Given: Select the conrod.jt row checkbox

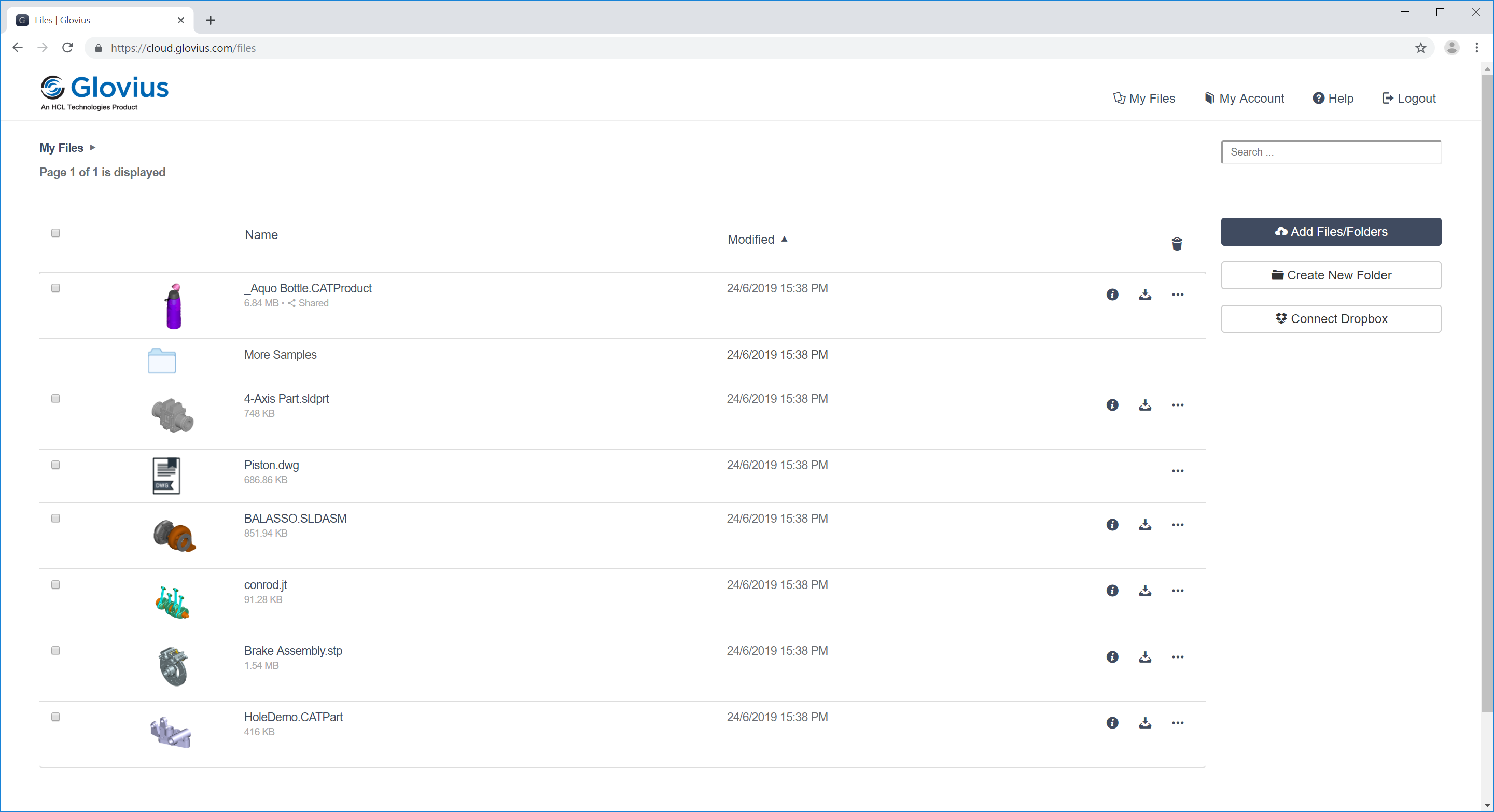Looking at the screenshot, I should 55,585.
